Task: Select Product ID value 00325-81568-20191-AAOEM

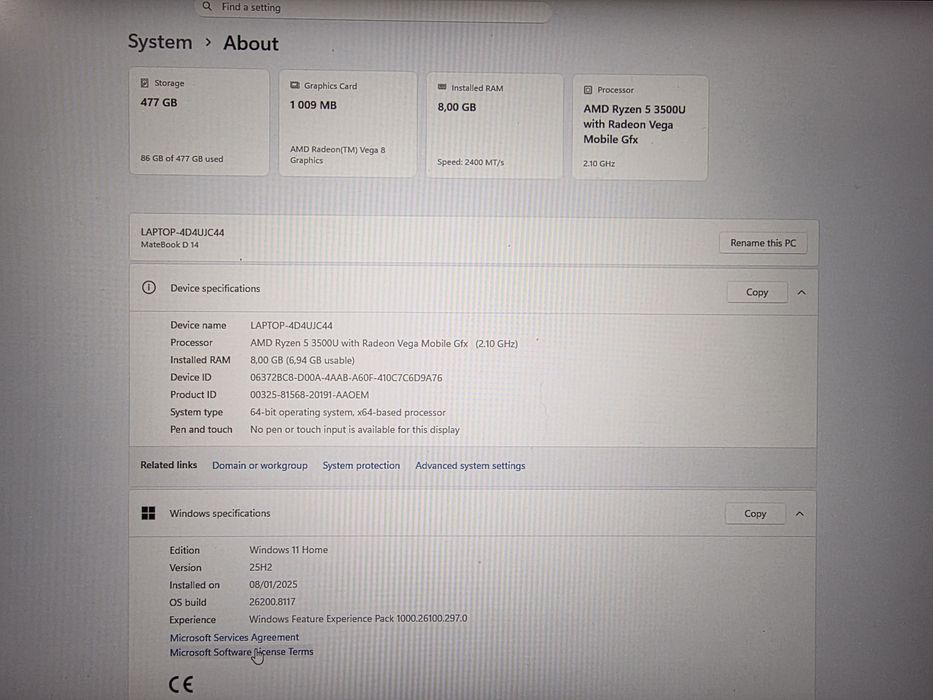Action: pyautogui.click(x=309, y=395)
